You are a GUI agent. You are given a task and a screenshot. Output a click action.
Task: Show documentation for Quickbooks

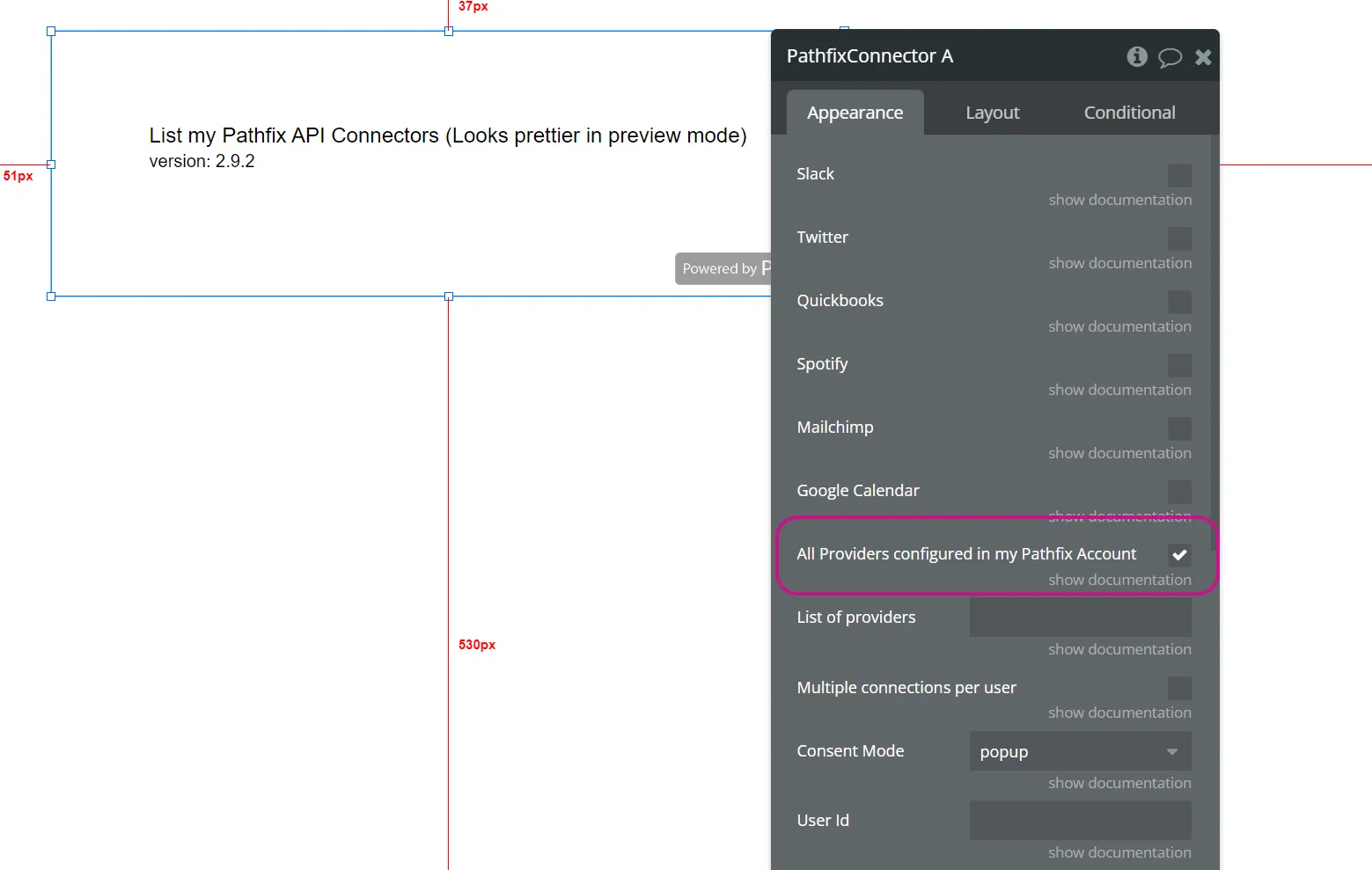(1120, 326)
